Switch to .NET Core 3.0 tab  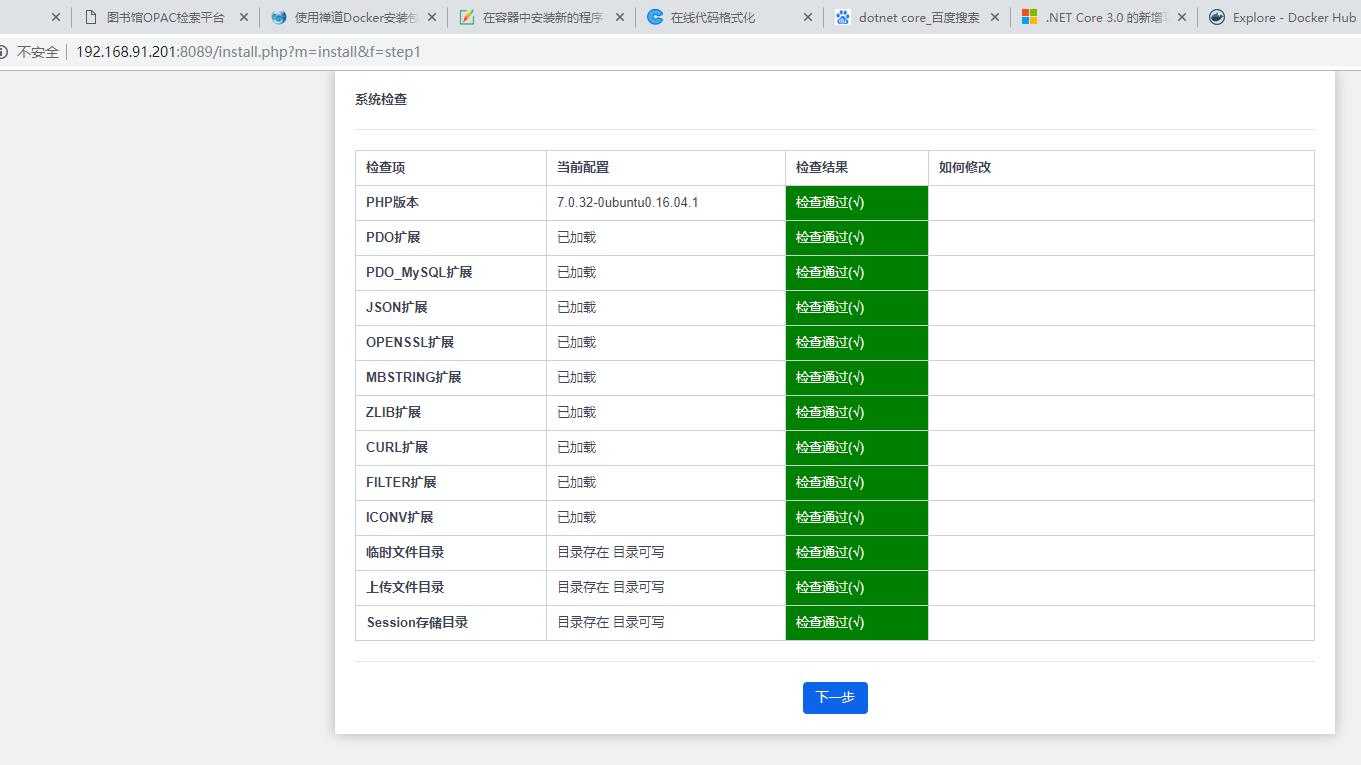coord(1106,17)
